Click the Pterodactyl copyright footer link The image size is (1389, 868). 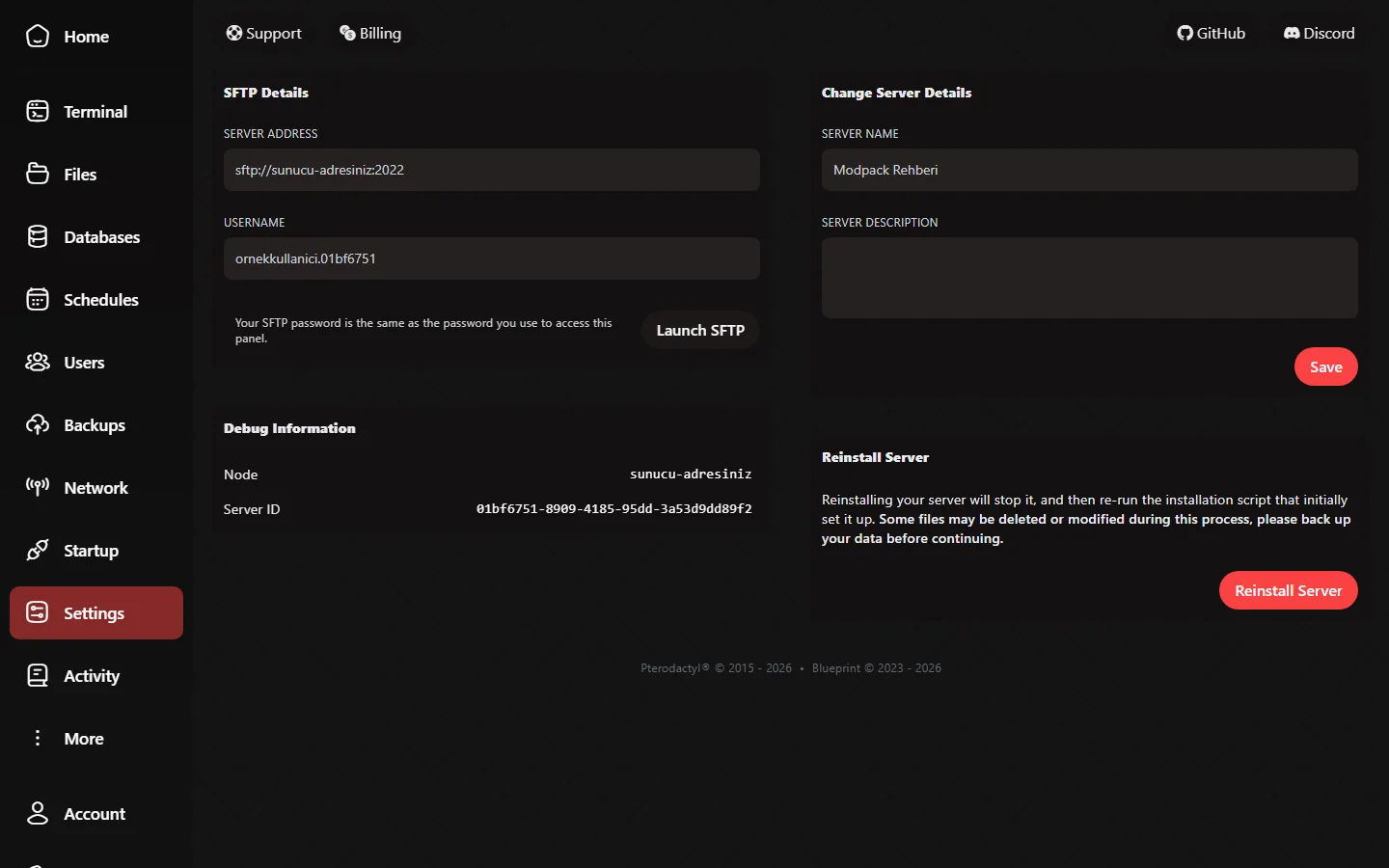[x=716, y=667]
